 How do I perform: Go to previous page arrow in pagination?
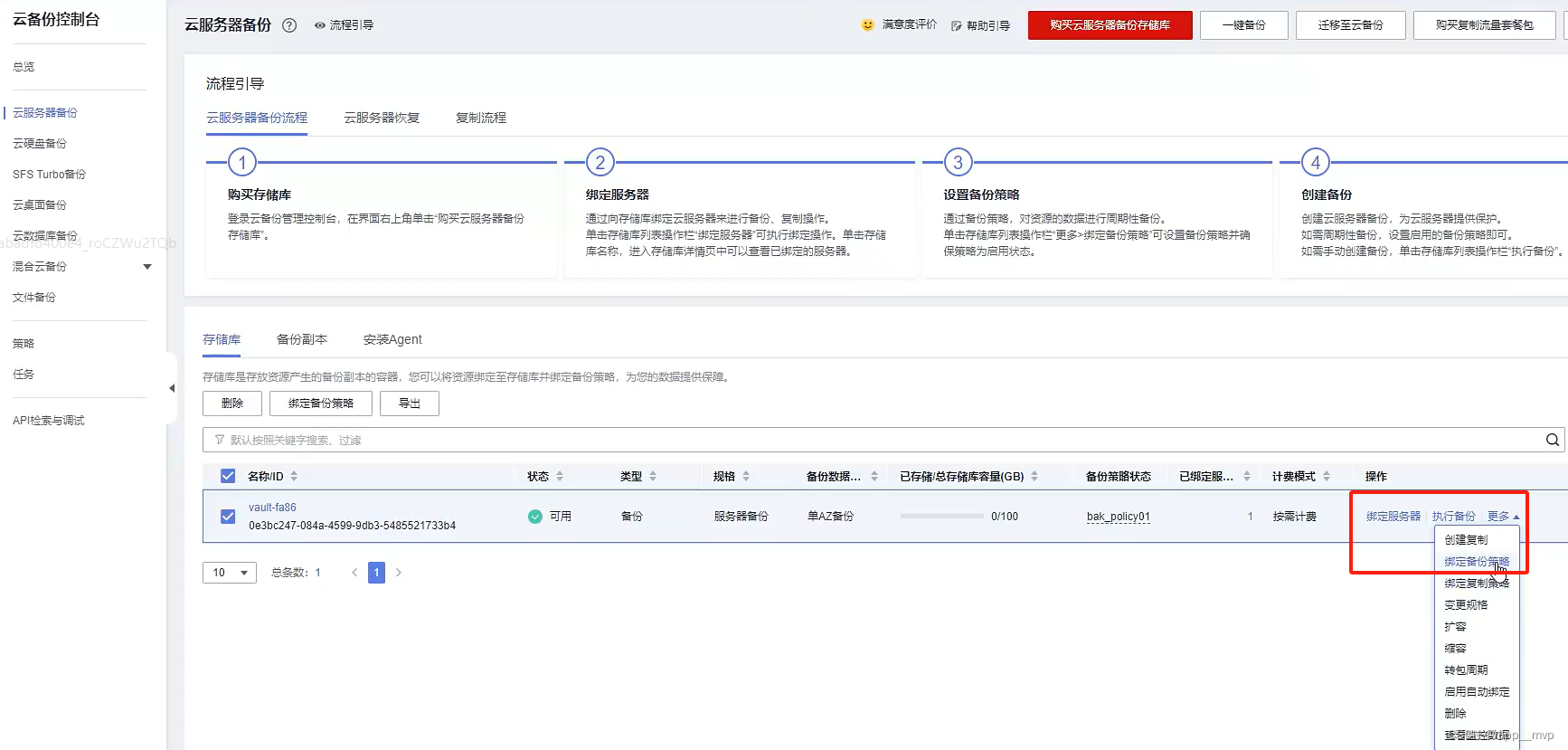pos(354,573)
